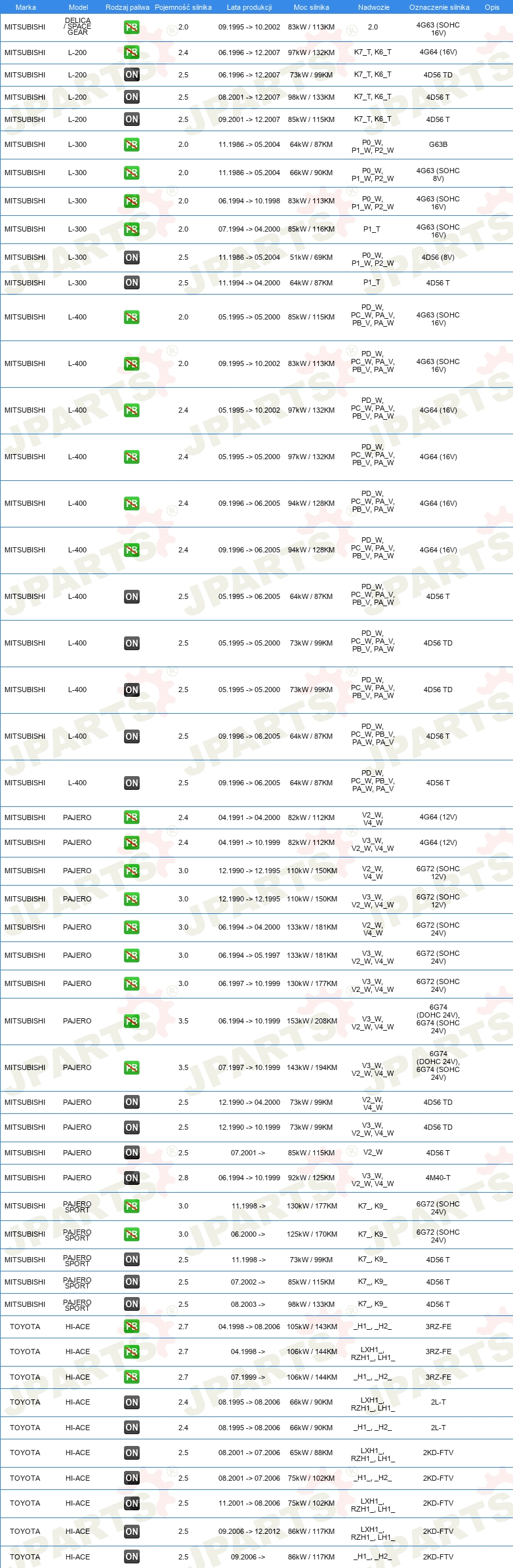Select the 08.2003 -> production date cell
This screenshot has width=513, height=1568.
(248, 1304)
